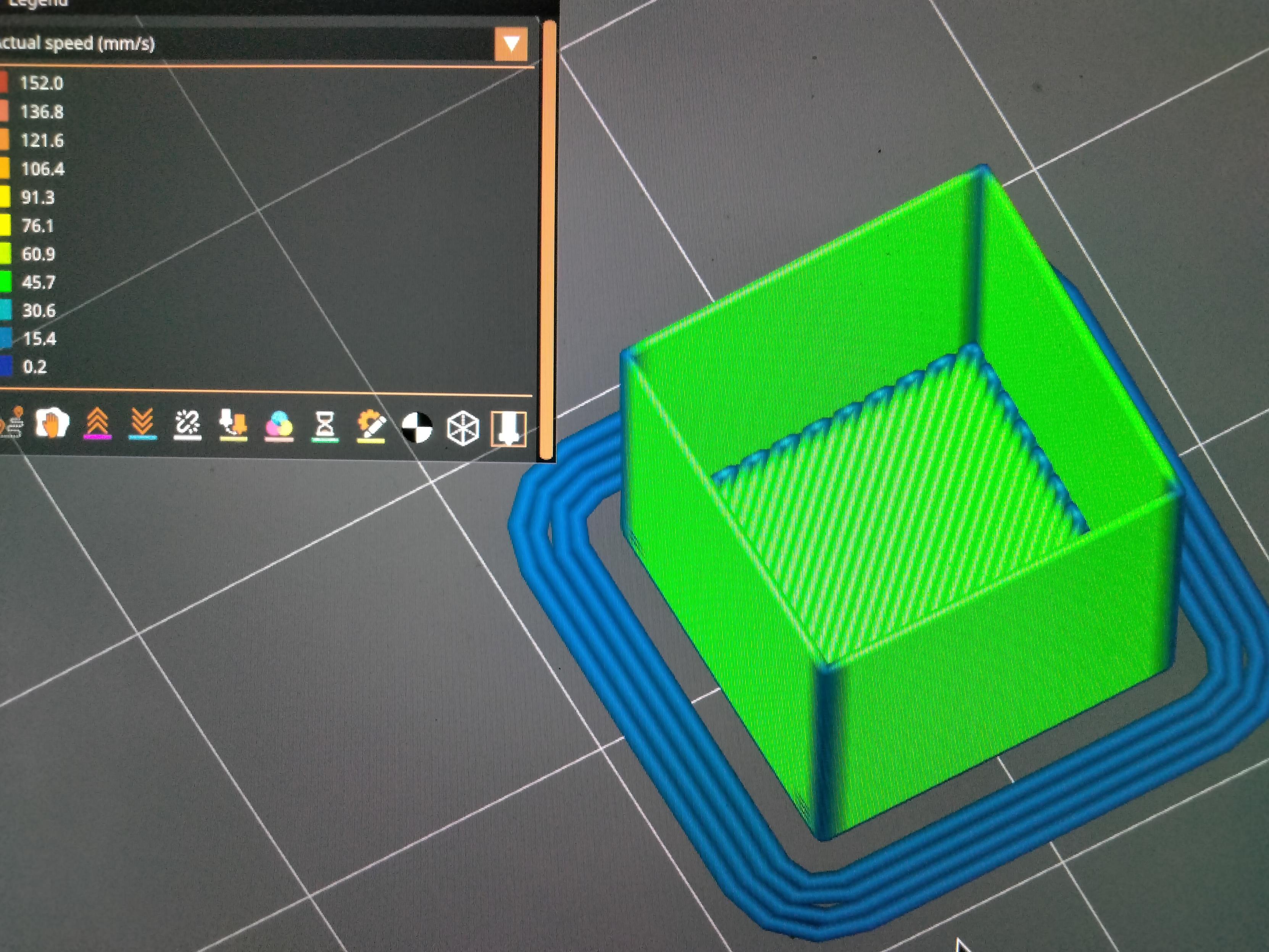
Task: Click the legend value 0.2
Action: click(34, 367)
